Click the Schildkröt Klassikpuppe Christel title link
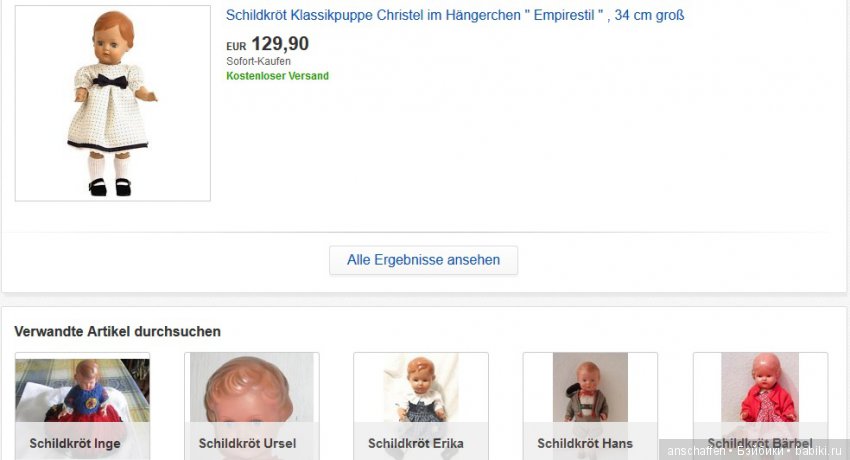This screenshot has height=460, width=850. 455,16
